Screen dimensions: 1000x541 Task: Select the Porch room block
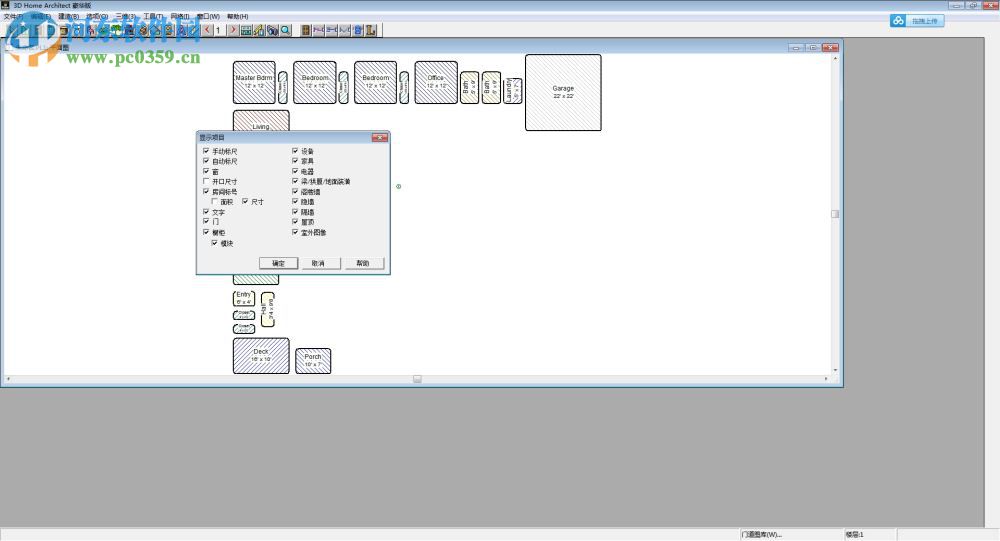coord(313,360)
